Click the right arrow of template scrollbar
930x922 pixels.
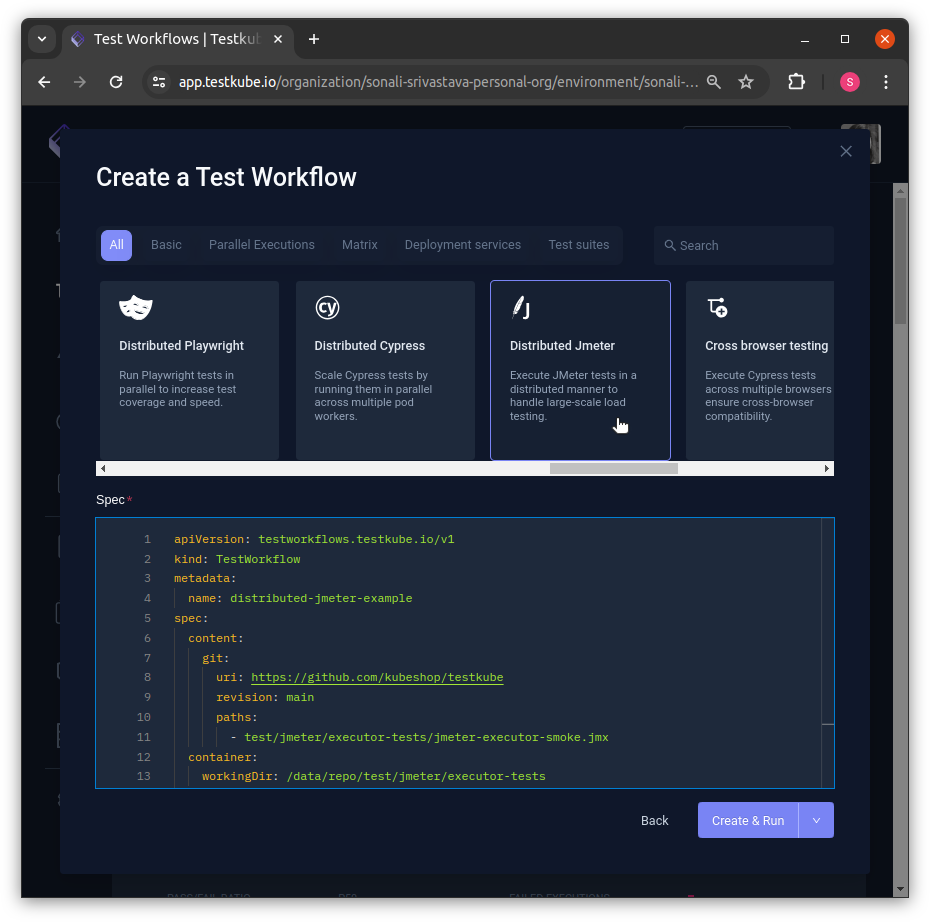tap(826, 468)
